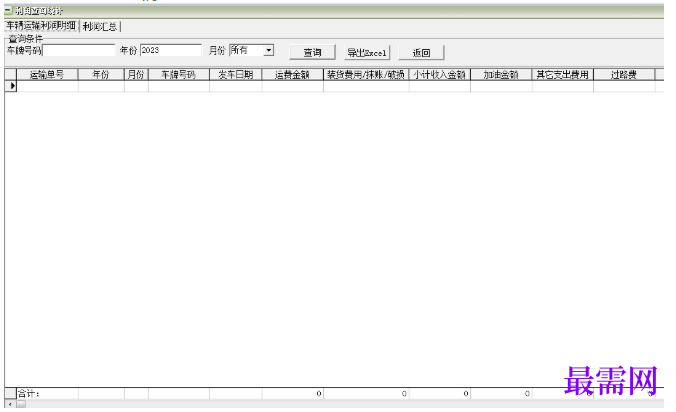Click the 查询 button
Screen dimensions: 676x412
pos(312,53)
